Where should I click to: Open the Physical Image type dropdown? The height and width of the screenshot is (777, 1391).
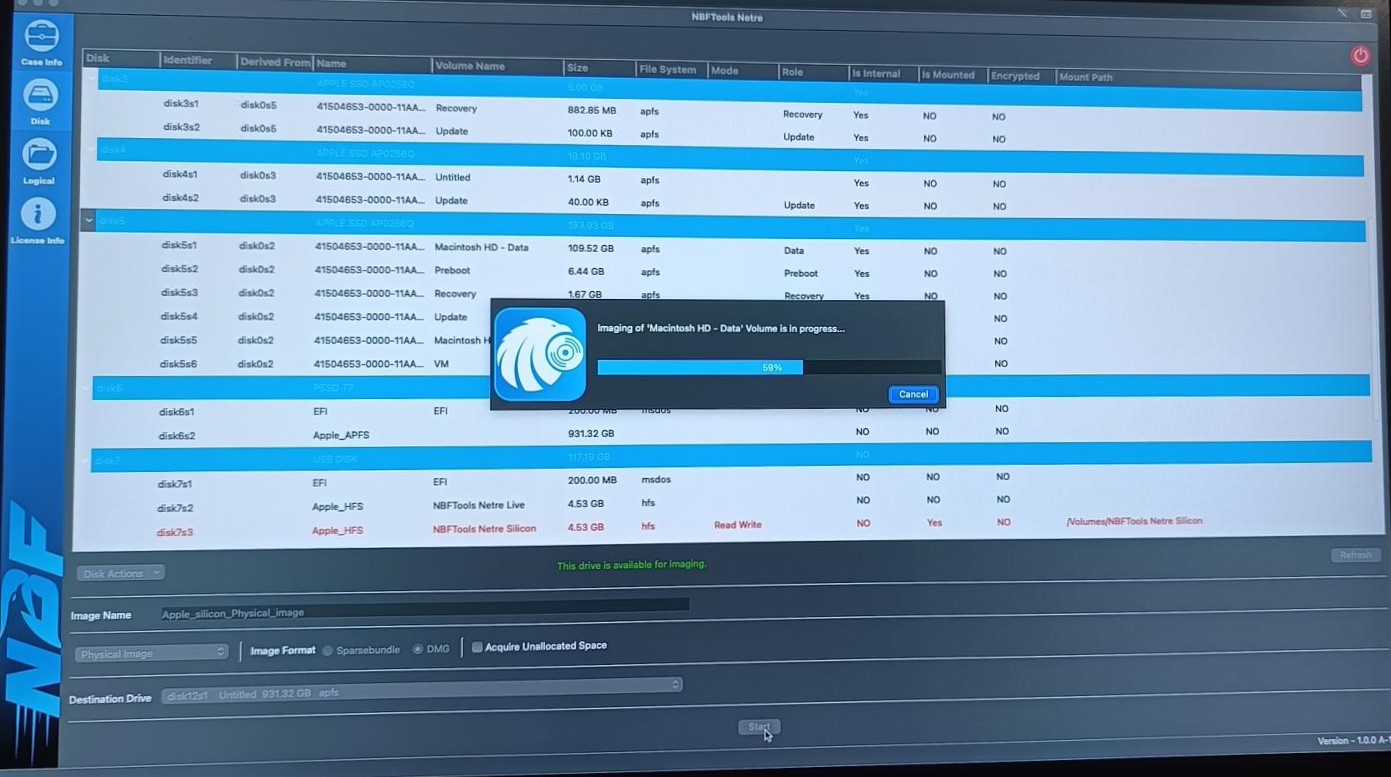153,653
